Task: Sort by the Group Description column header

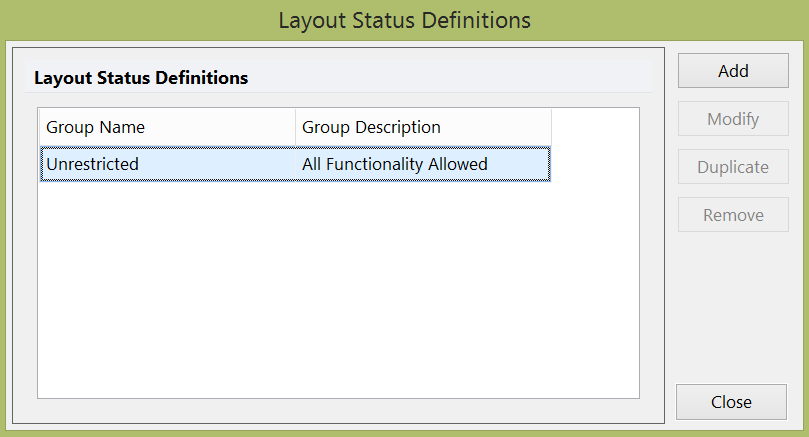Action: click(x=423, y=127)
